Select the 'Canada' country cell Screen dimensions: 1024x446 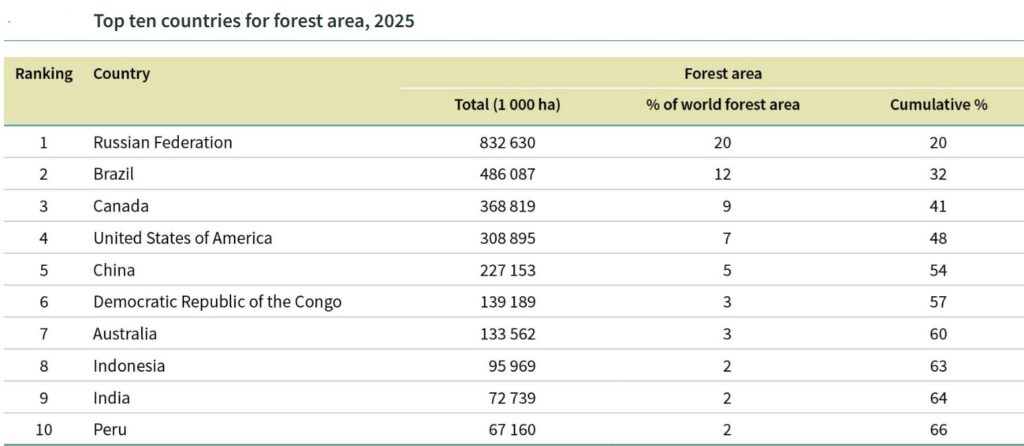point(121,206)
